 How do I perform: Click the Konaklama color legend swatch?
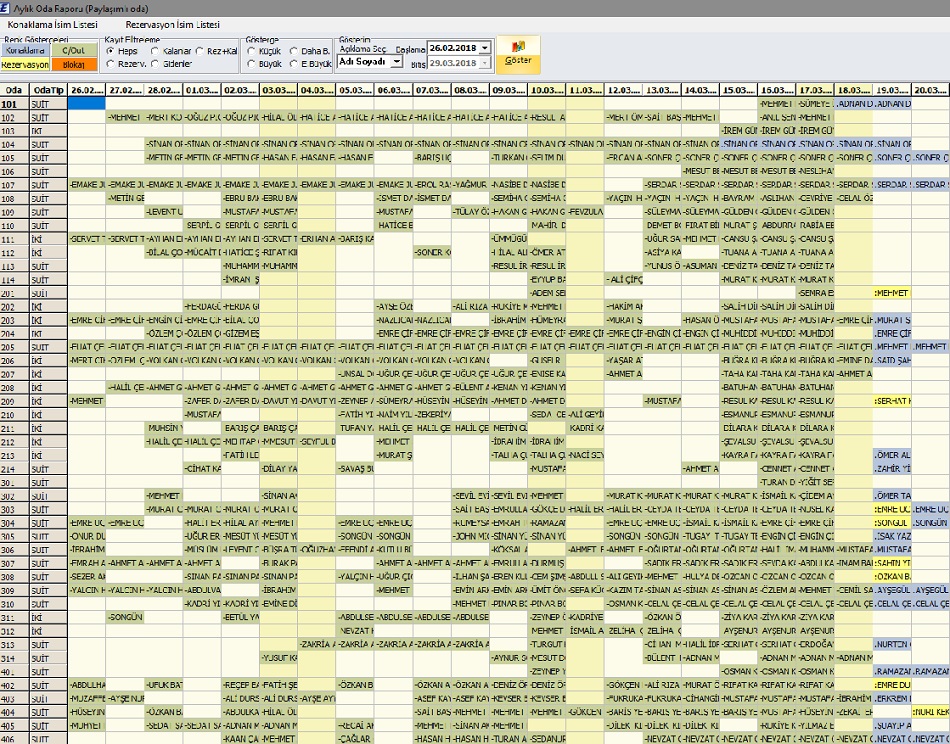click(25, 50)
